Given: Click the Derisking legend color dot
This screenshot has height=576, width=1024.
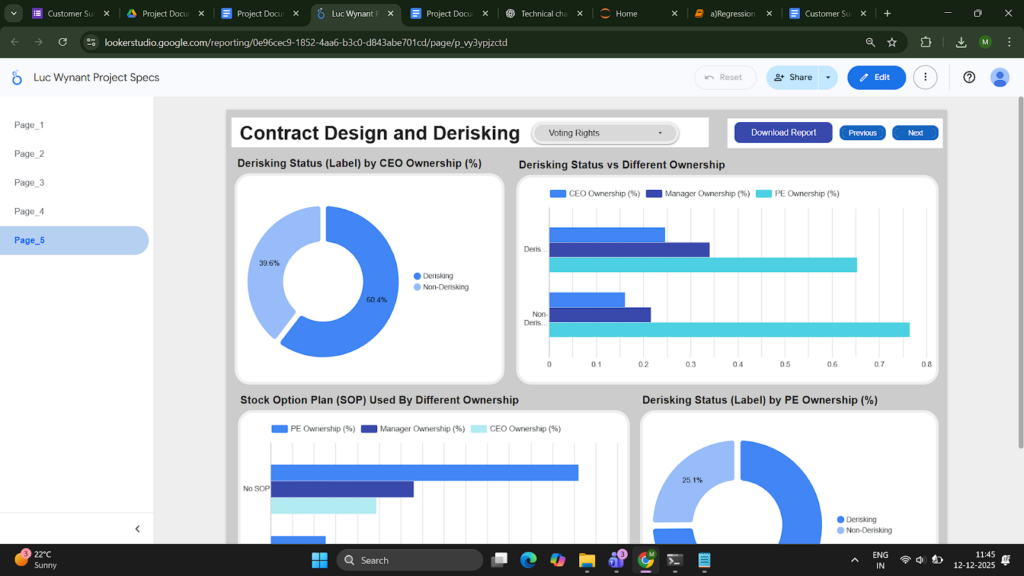Looking at the screenshot, I should (417, 276).
